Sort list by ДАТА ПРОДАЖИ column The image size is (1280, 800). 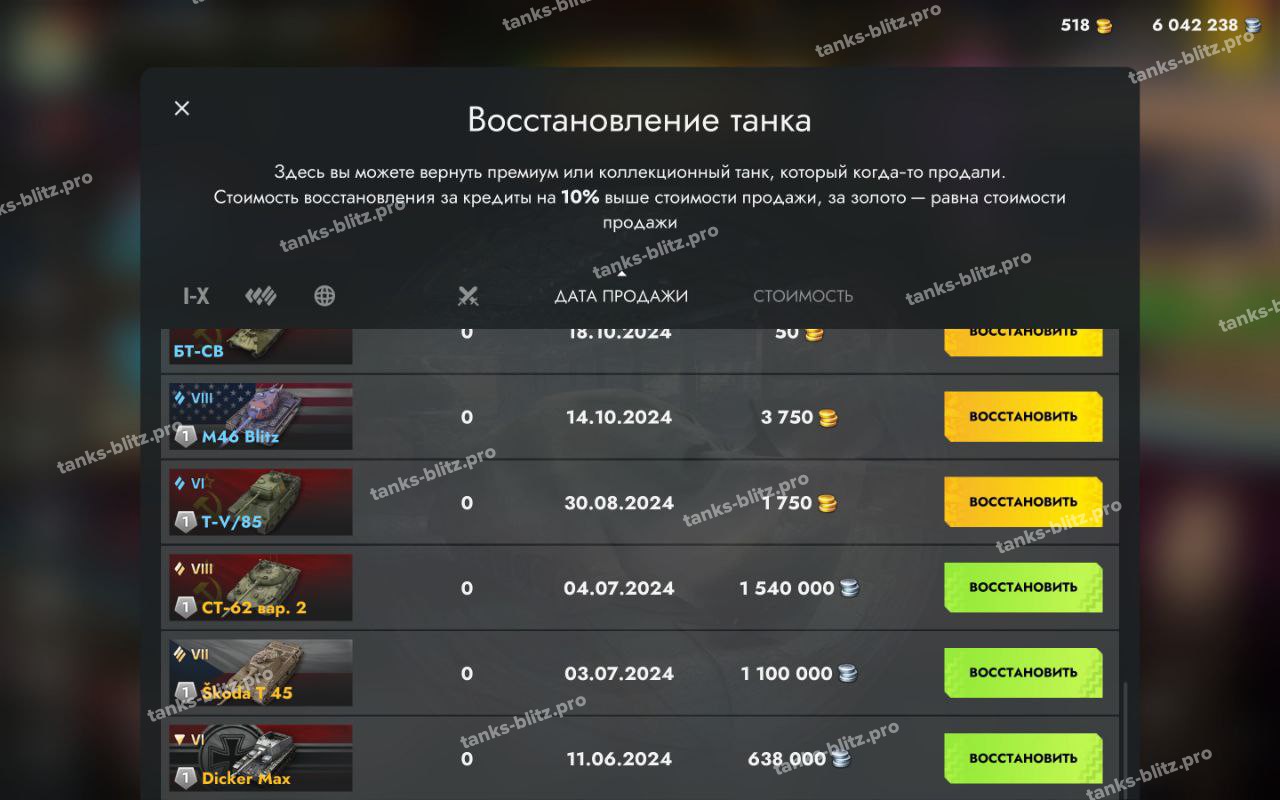pyautogui.click(x=621, y=296)
